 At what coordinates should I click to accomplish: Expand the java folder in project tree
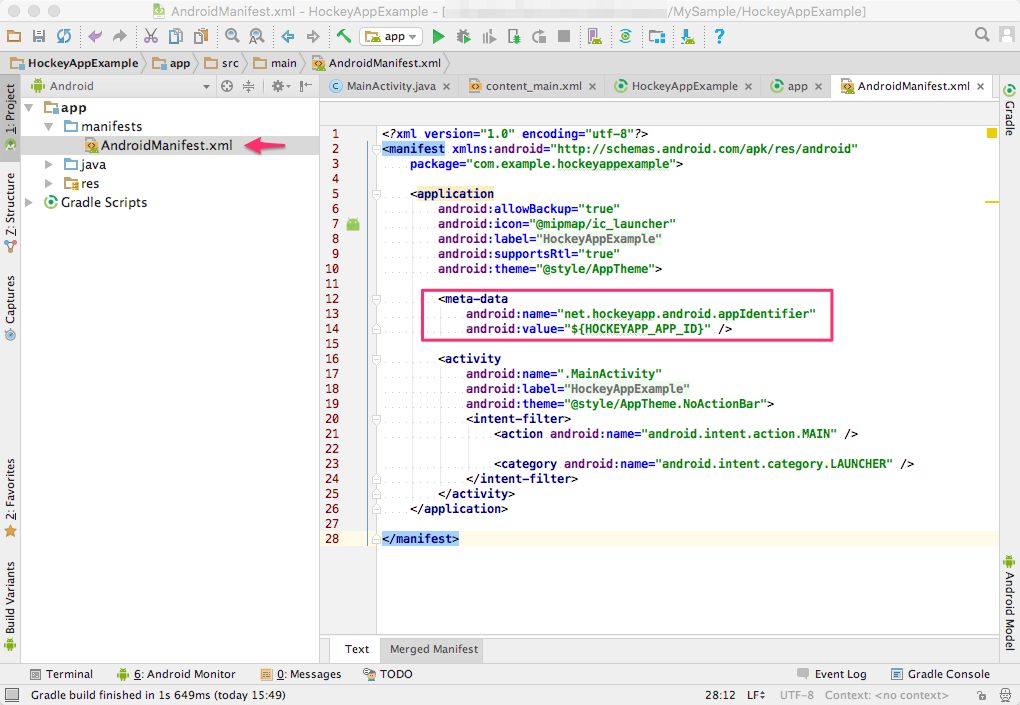click(48, 164)
